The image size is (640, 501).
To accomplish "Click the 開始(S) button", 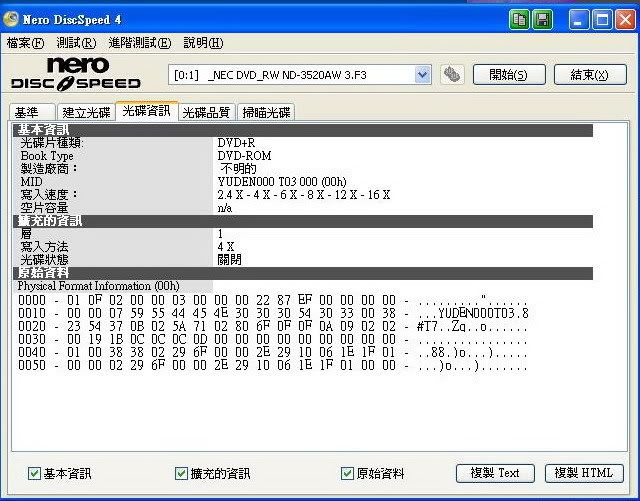I will coord(509,75).
